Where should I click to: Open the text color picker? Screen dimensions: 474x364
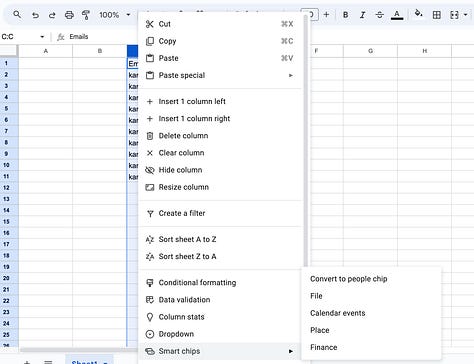(397, 15)
